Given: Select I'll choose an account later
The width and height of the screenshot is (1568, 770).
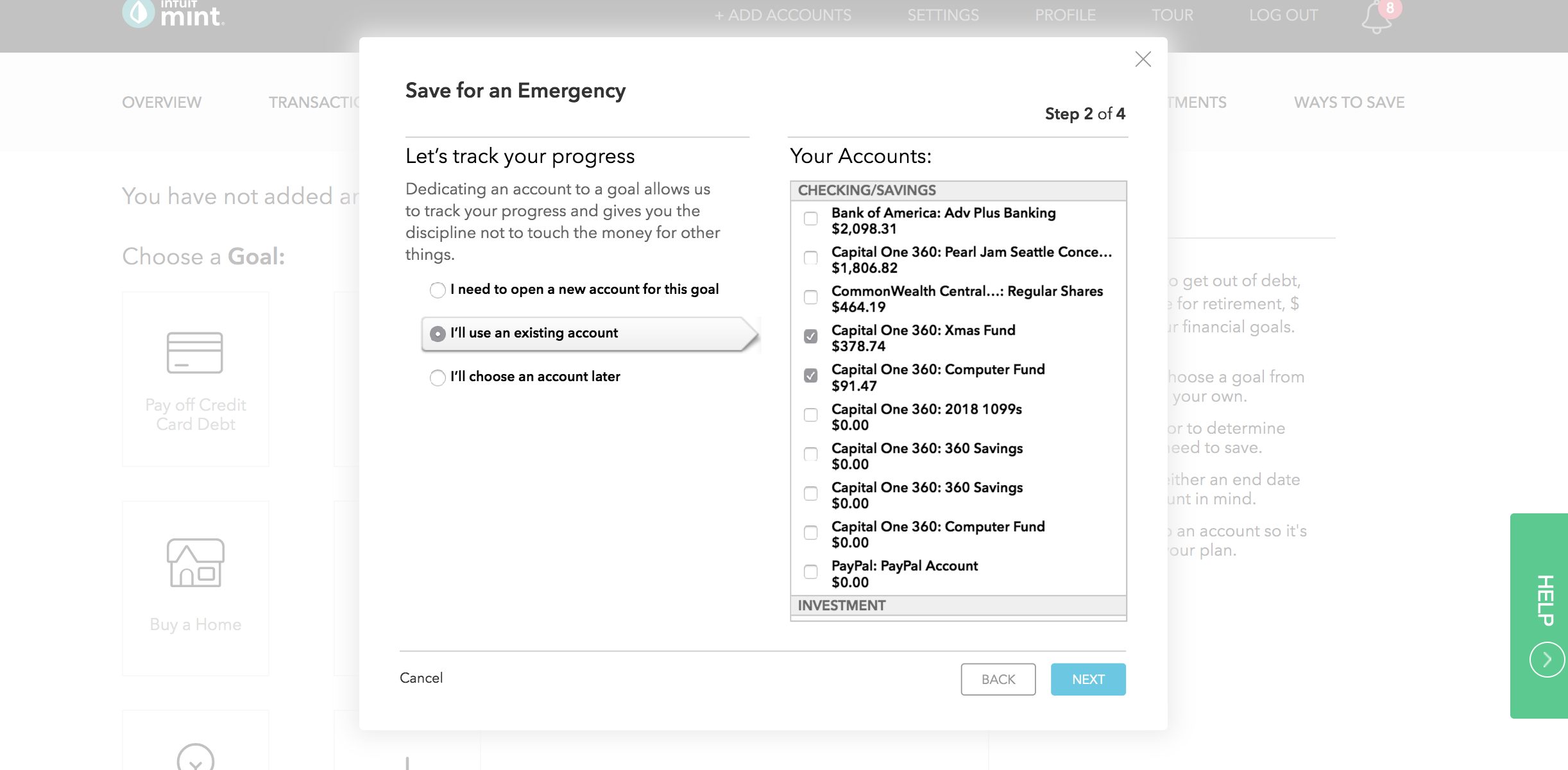Looking at the screenshot, I should (x=436, y=376).
